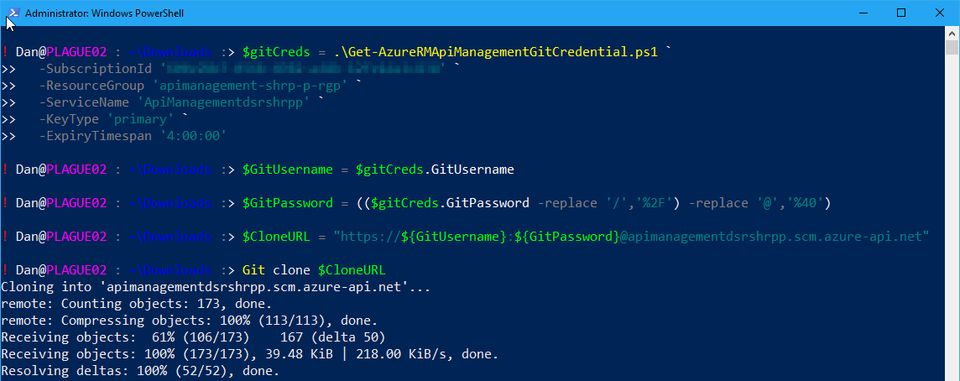Minimize the PowerShell window
This screenshot has width=960, height=381.
point(864,12)
